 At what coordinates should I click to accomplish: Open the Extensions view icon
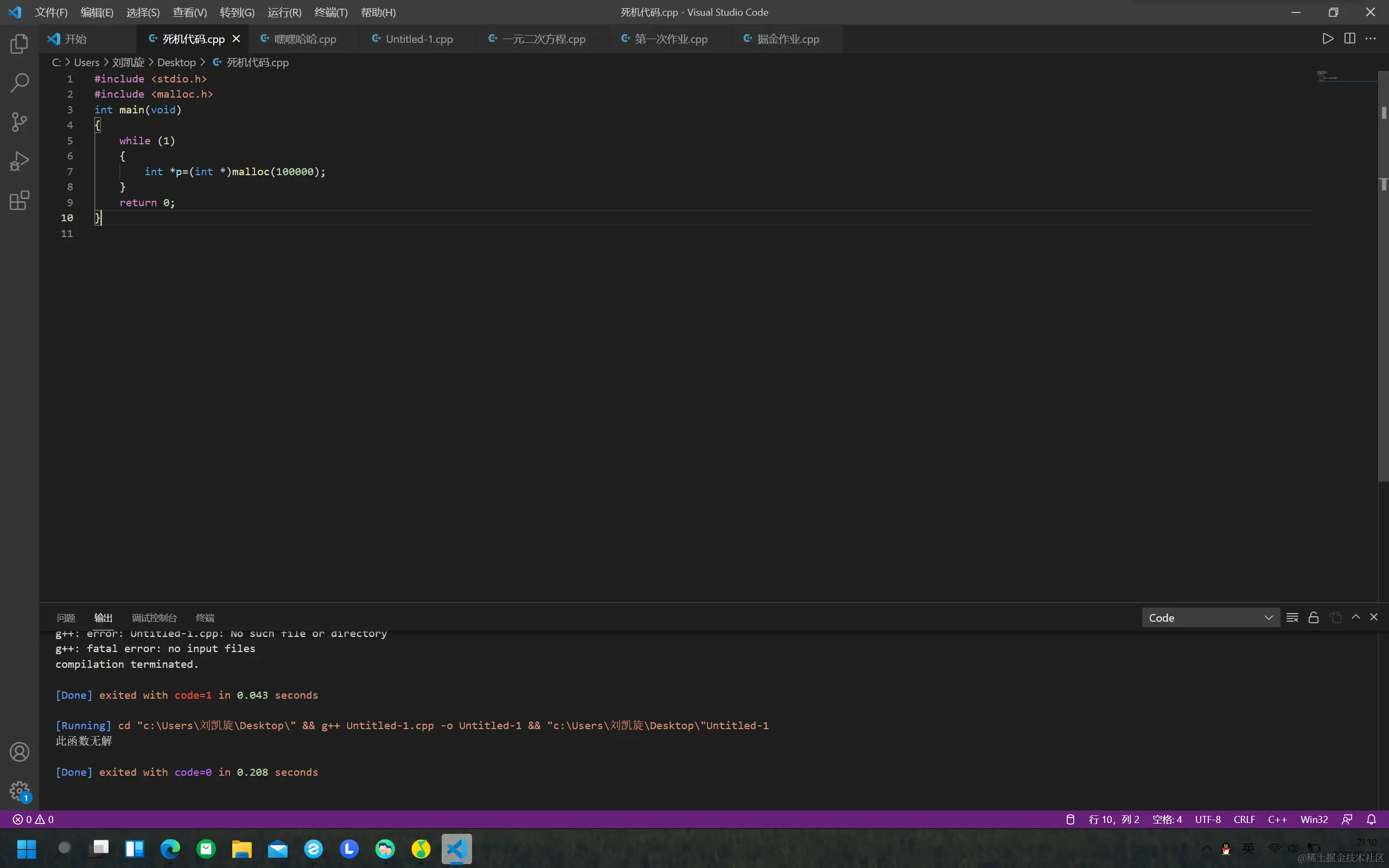coord(19,200)
